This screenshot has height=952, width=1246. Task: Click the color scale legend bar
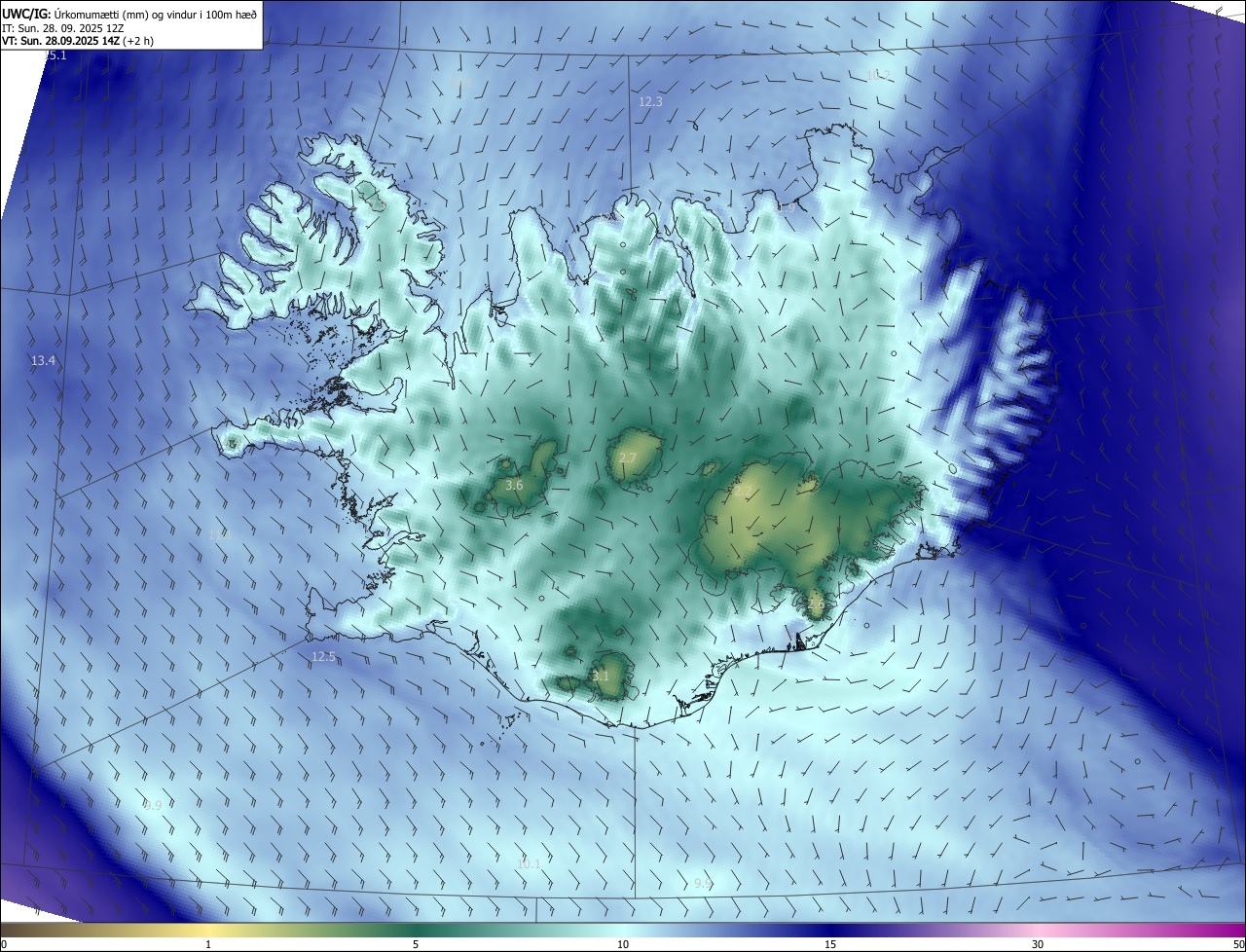point(623,931)
